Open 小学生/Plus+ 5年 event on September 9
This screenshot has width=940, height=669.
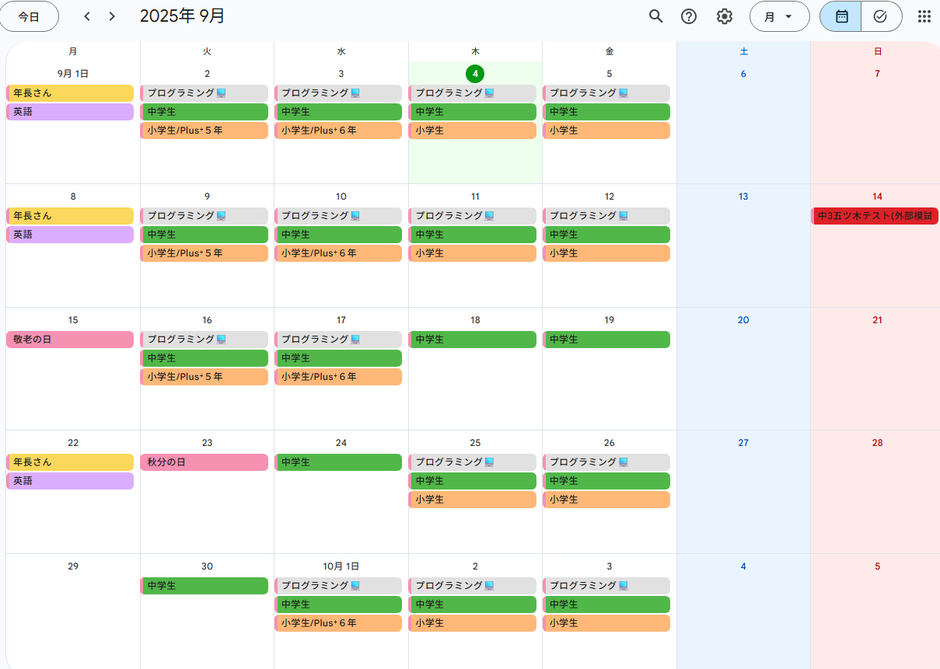point(204,253)
